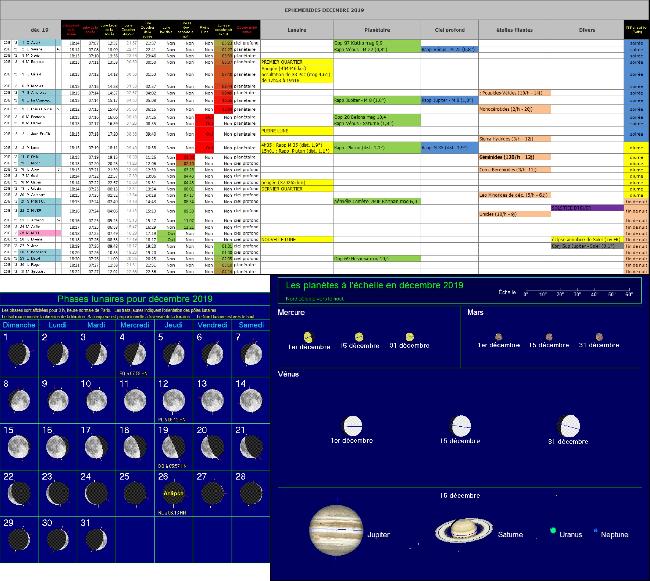Click the pink-highlighted date cell in table

coord(40,233)
